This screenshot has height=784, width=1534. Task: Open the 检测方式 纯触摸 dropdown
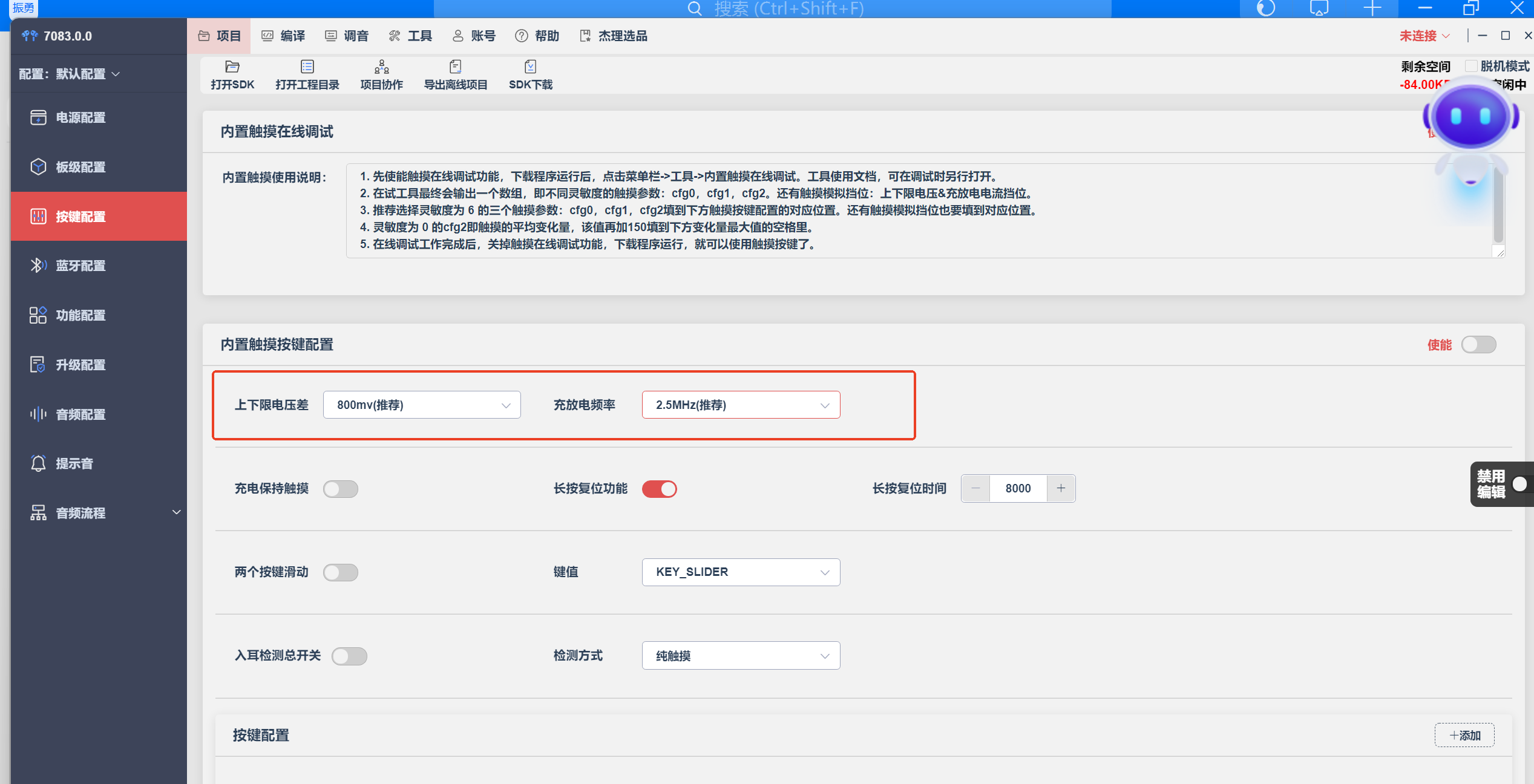741,656
